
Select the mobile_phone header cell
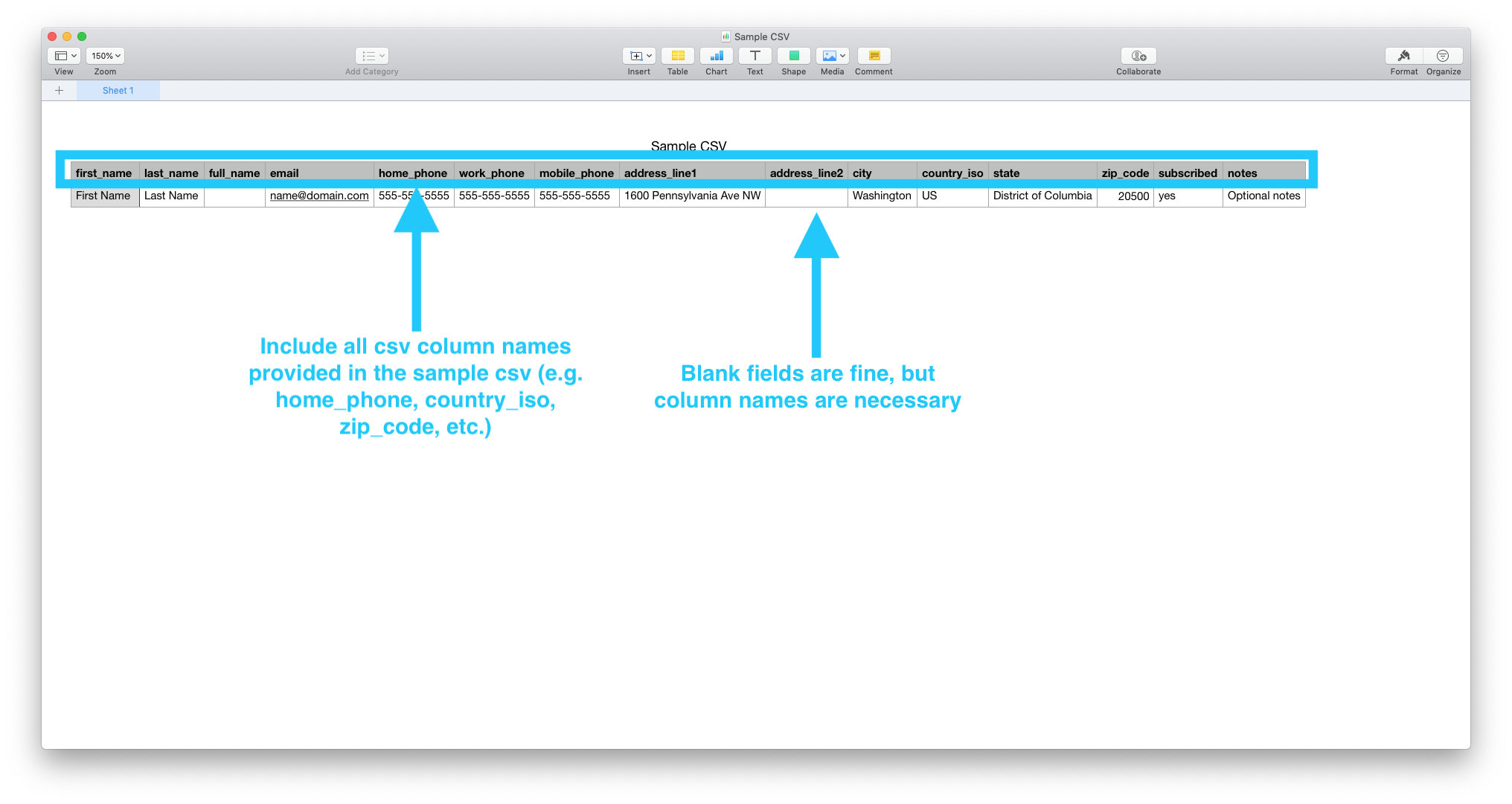tap(577, 173)
